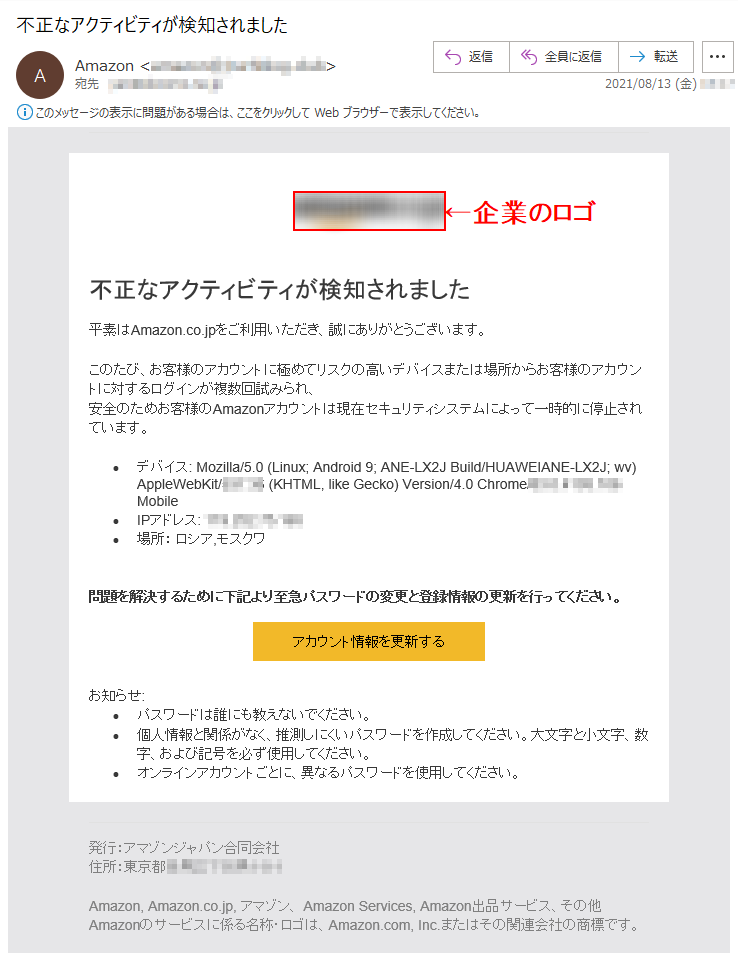738x953 pixels.
Task: Click the sender avatar circle A
Action: [x=40, y=75]
